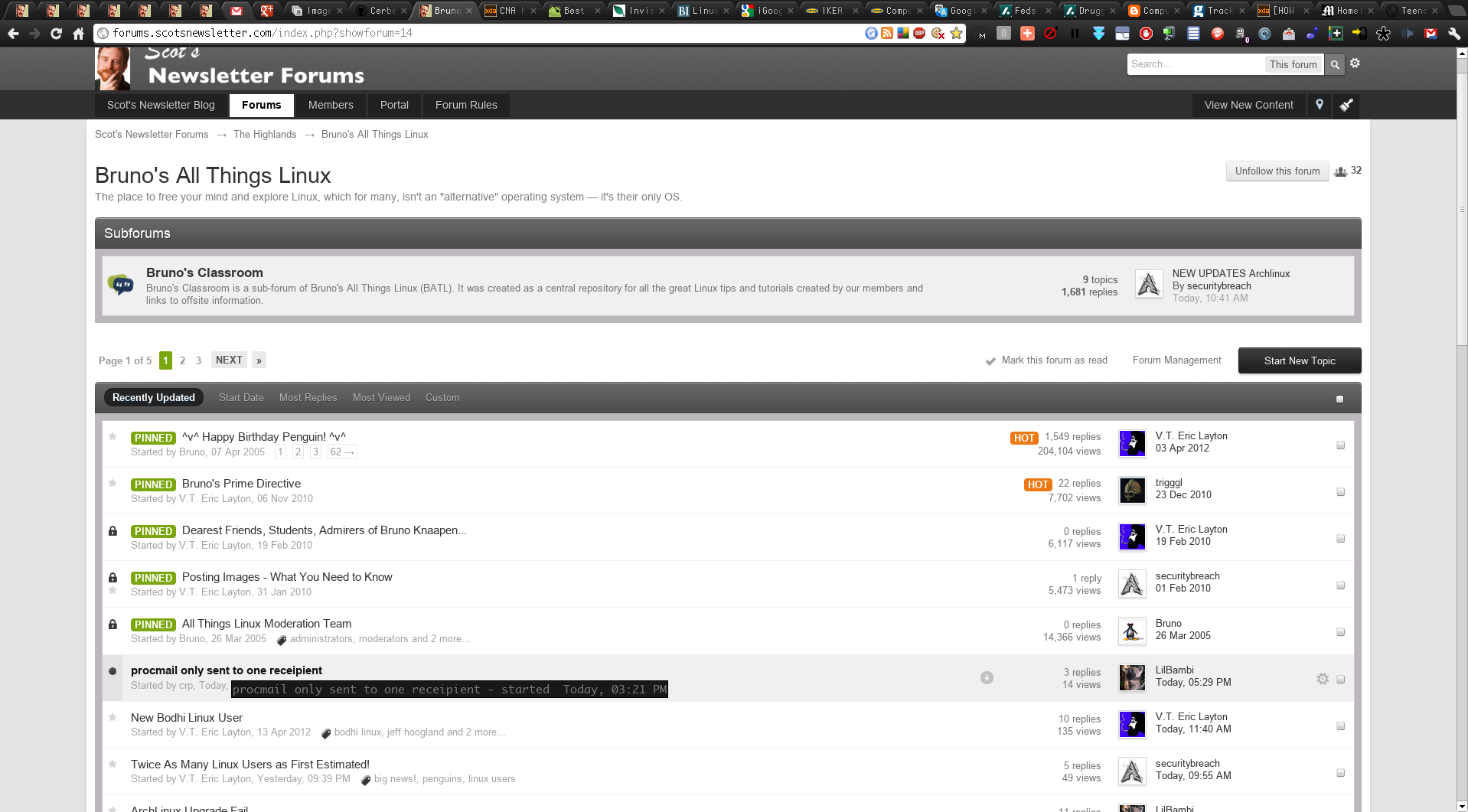Image resolution: width=1468 pixels, height=812 pixels.
Task: Jump to last page with the » button
Action: tap(259, 360)
